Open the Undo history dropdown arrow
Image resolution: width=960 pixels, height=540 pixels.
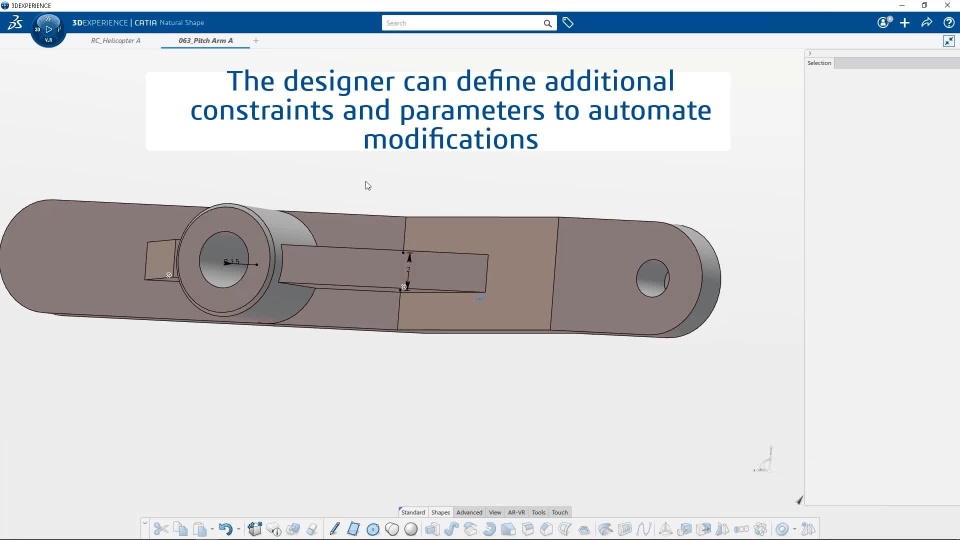point(238,529)
